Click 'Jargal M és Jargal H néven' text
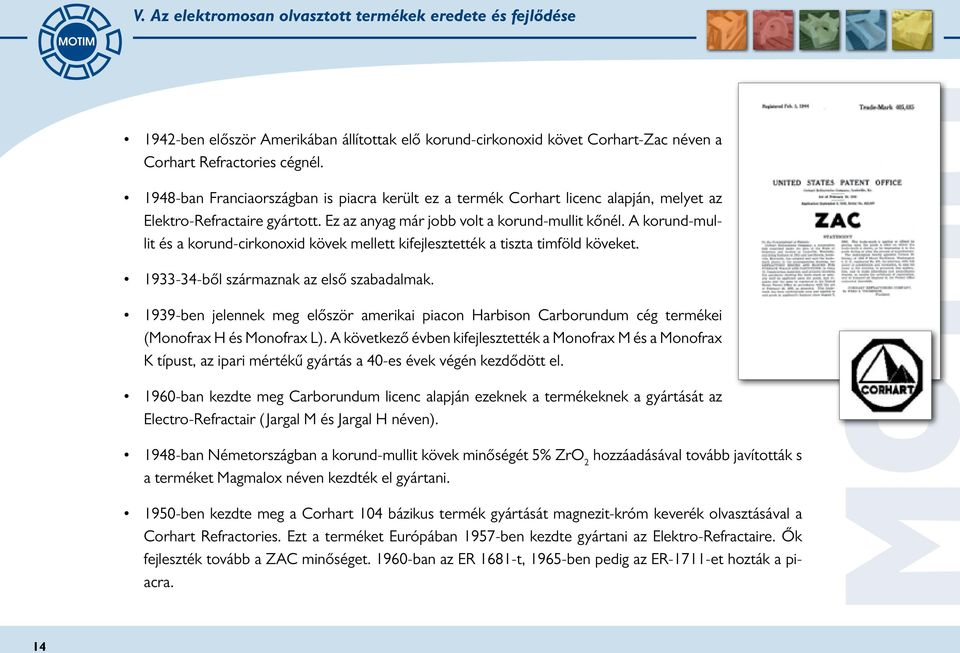The width and height of the screenshot is (960, 653). [x=349, y=420]
